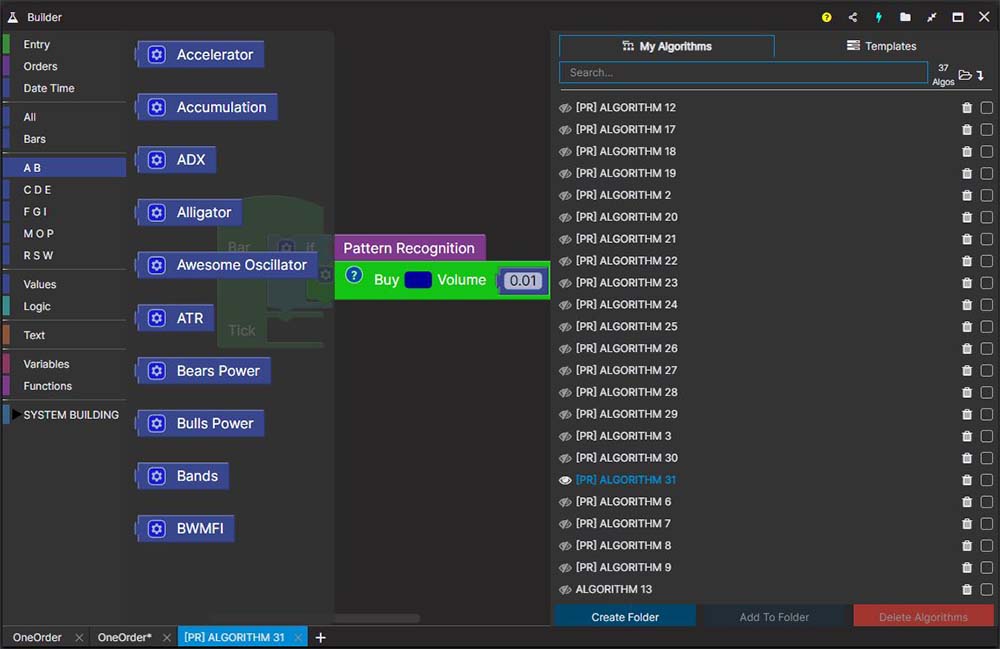Click the lightning bolt icon in the title bar
This screenshot has width=1000, height=649.
click(879, 17)
